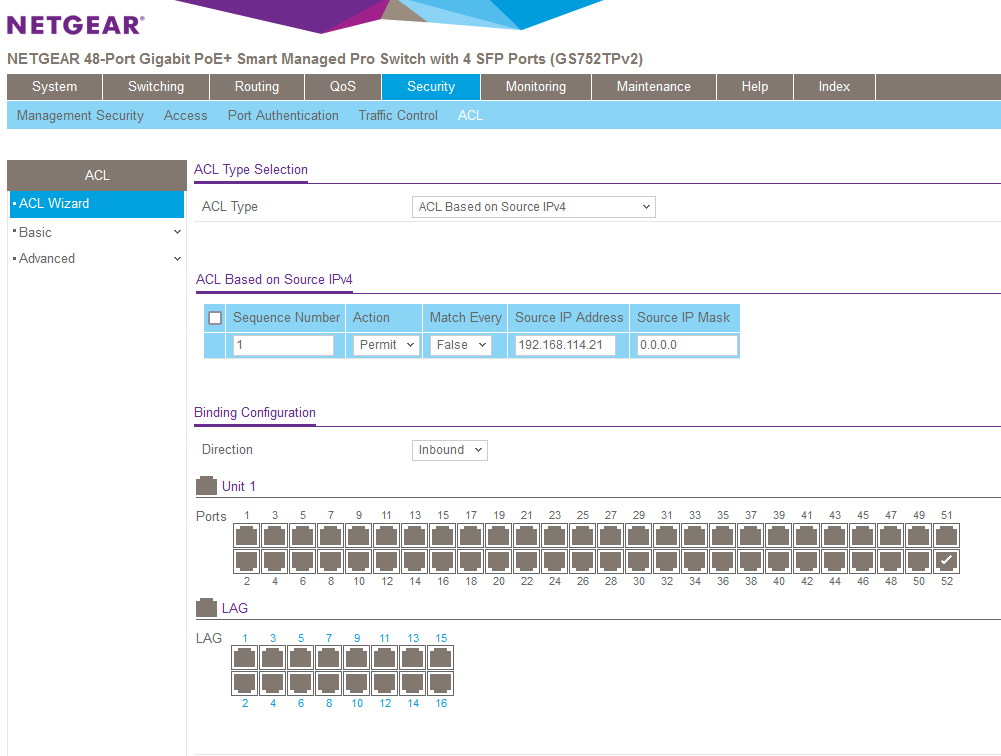Screen dimensions: 1001x756
Task: Open the Action Permit dropdown
Action: [x=386, y=345]
